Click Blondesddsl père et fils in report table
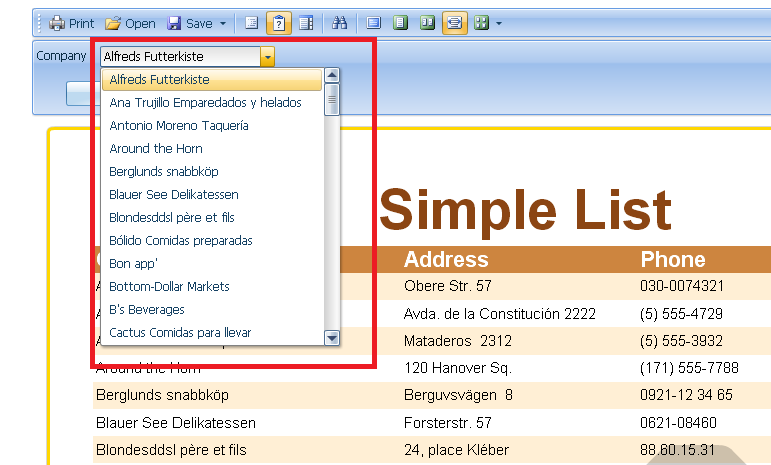 tap(171, 450)
